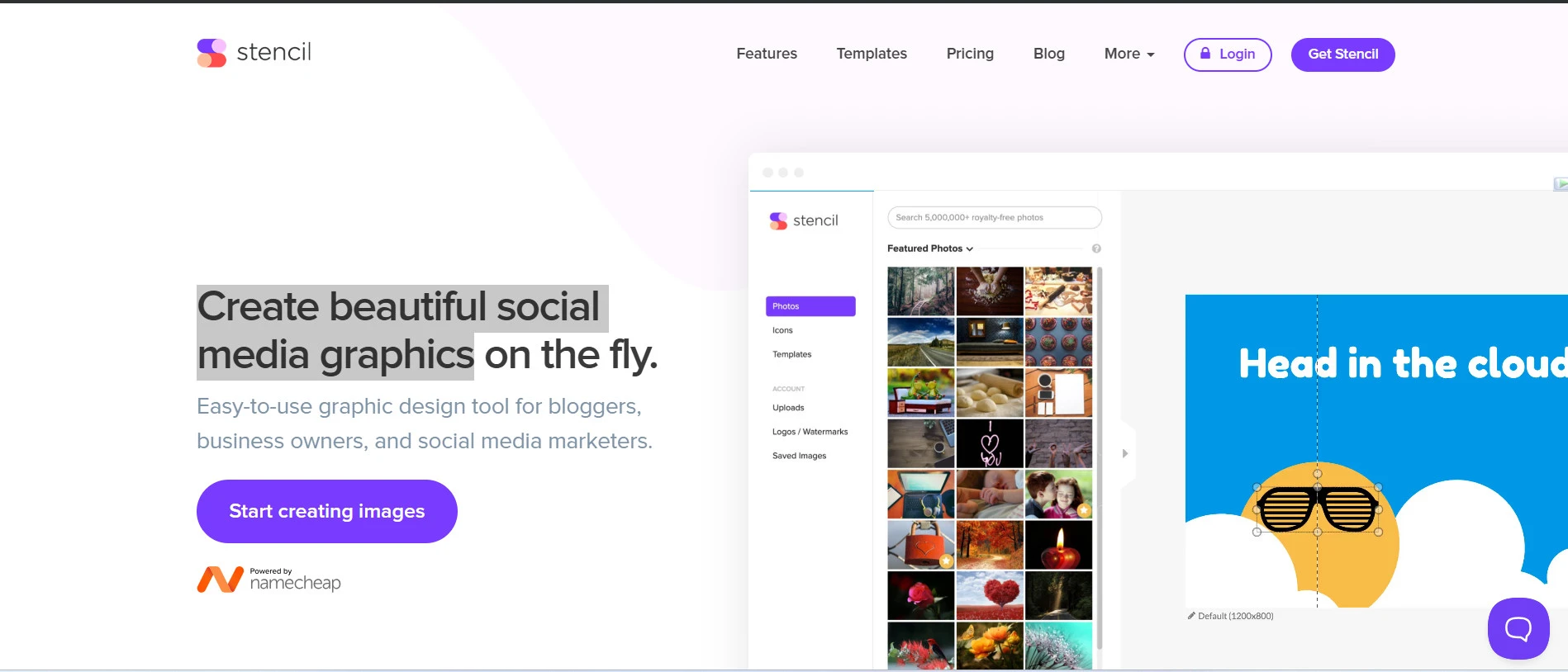The width and height of the screenshot is (1568, 672).
Task: Click the Powered by Namecheap logo
Action: pyautogui.click(x=269, y=580)
